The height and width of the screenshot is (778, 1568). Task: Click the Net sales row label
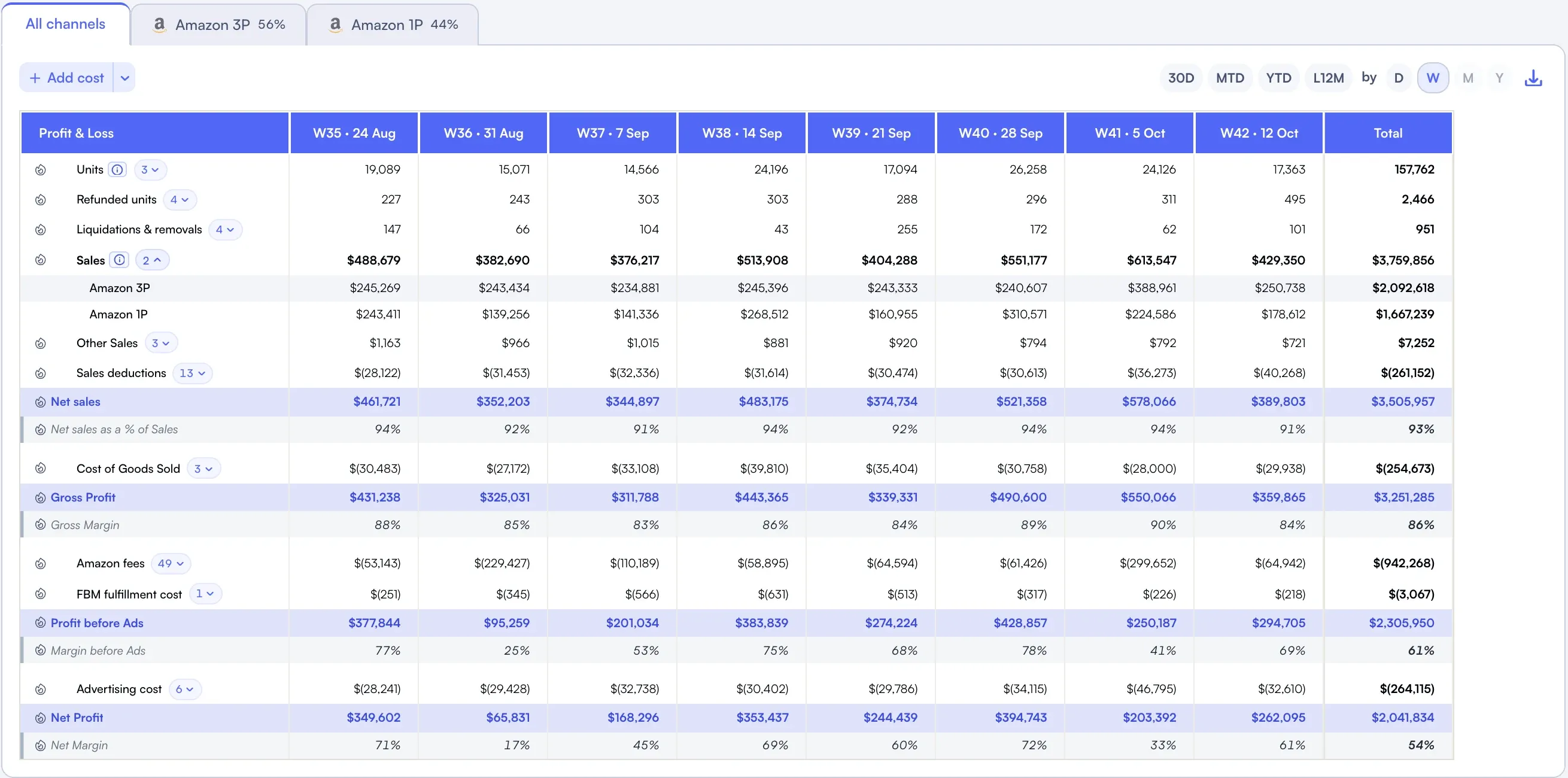pos(75,402)
